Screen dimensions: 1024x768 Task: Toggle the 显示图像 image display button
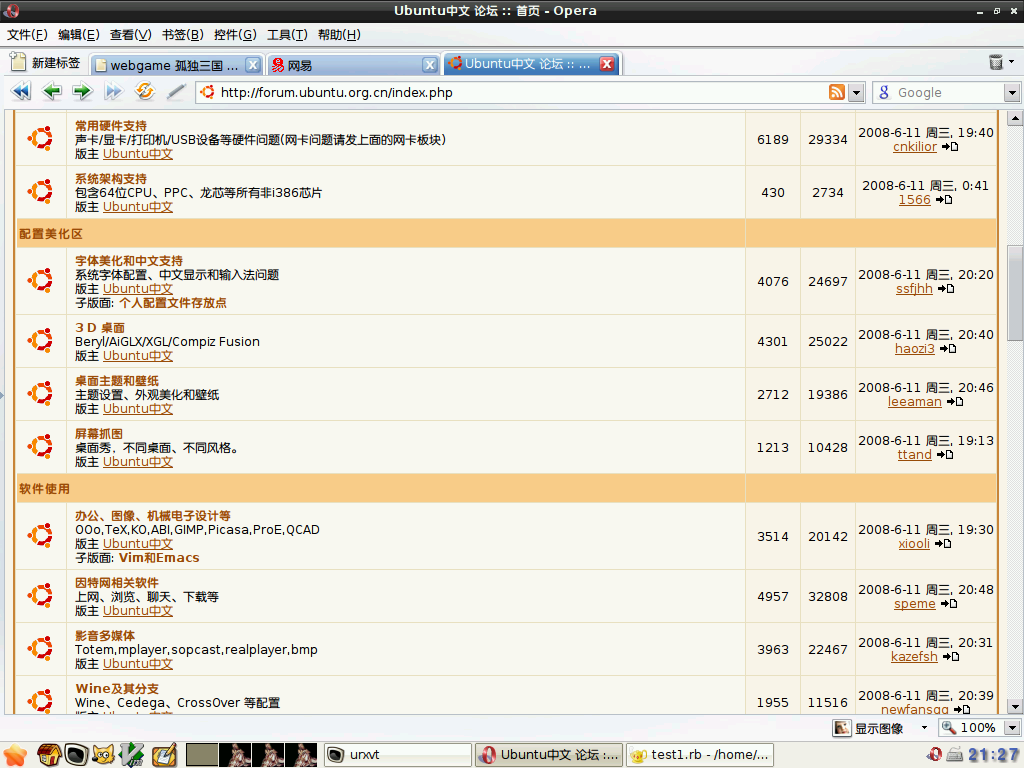click(x=869, y=728)
